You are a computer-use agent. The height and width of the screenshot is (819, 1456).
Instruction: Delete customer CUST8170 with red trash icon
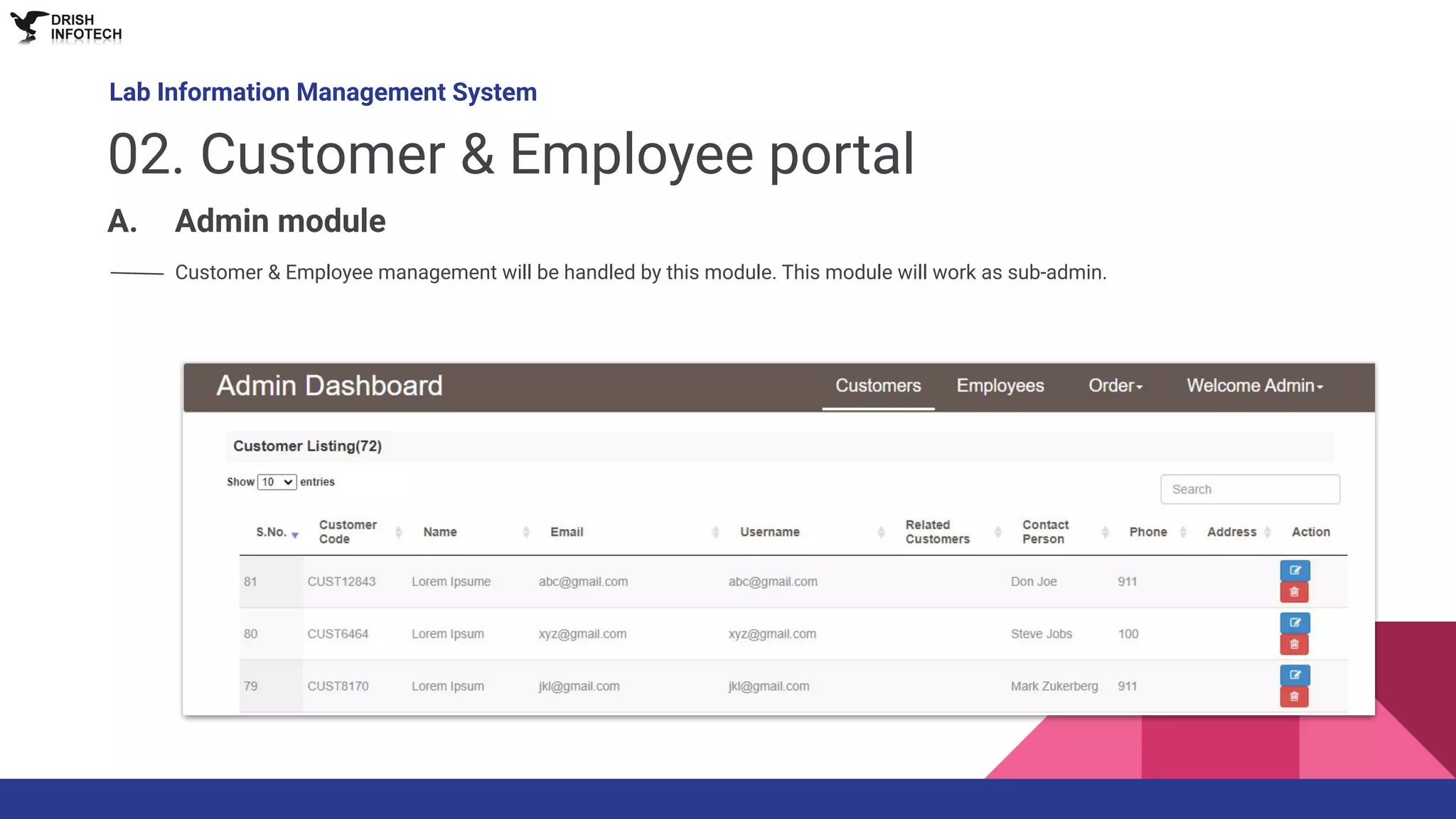pos(1295,697)
